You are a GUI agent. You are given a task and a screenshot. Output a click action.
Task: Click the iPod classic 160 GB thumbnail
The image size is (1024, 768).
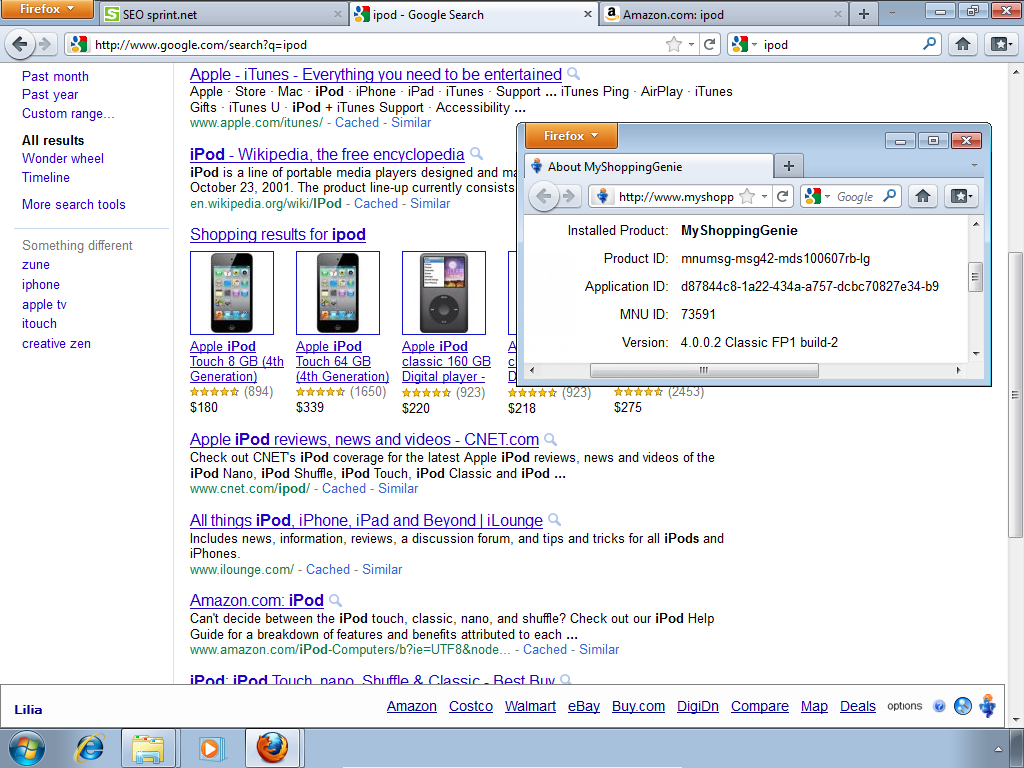[443, 293]
